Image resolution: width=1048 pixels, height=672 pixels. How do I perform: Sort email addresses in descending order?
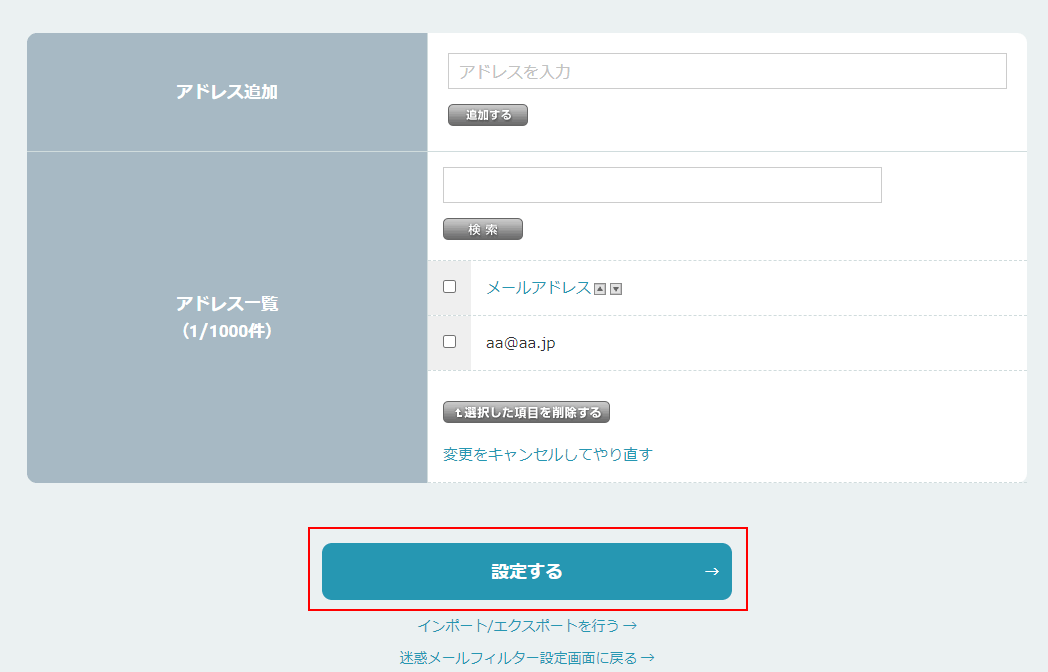point(616,289)
